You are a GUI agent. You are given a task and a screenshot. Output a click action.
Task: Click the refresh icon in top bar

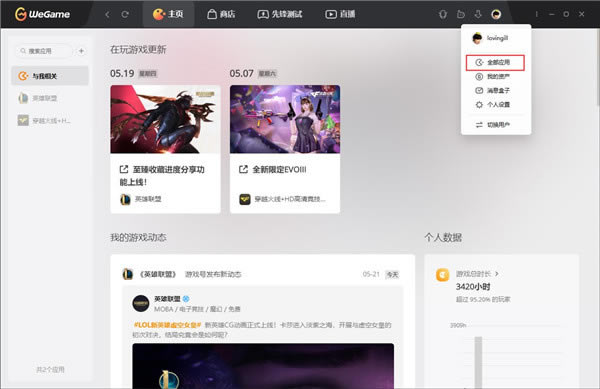pyautogui.click(x=125, y=15)
